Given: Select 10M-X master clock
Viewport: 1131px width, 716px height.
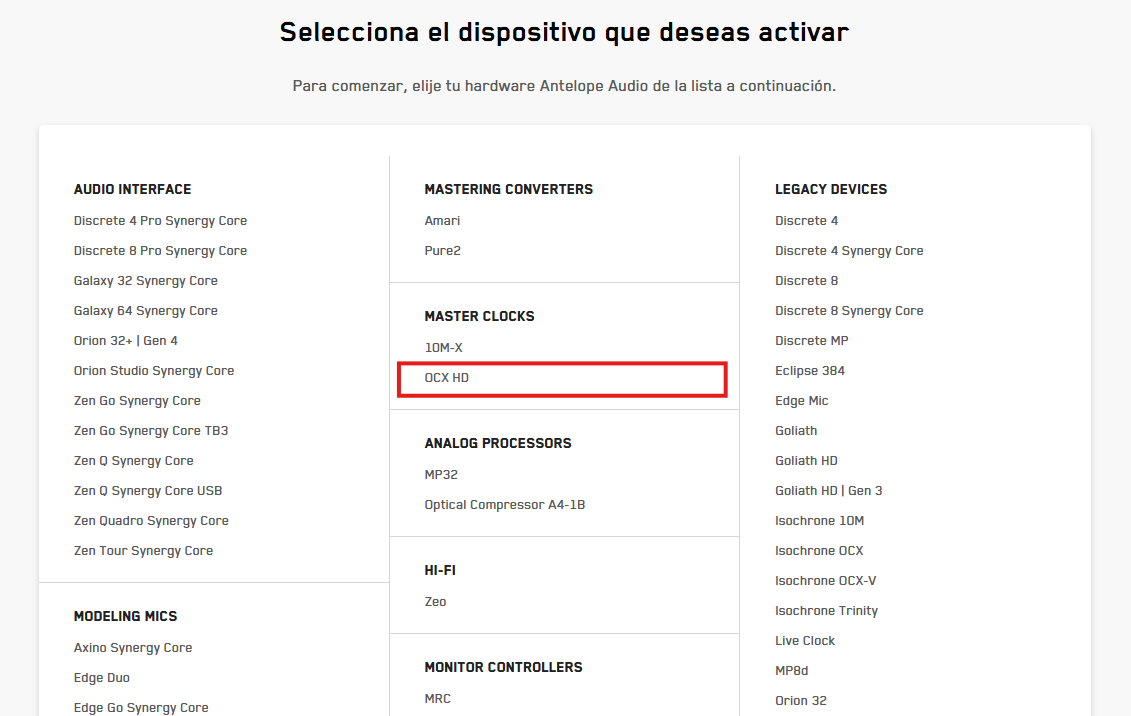Looking at the screenshot, I should [444, 348].
